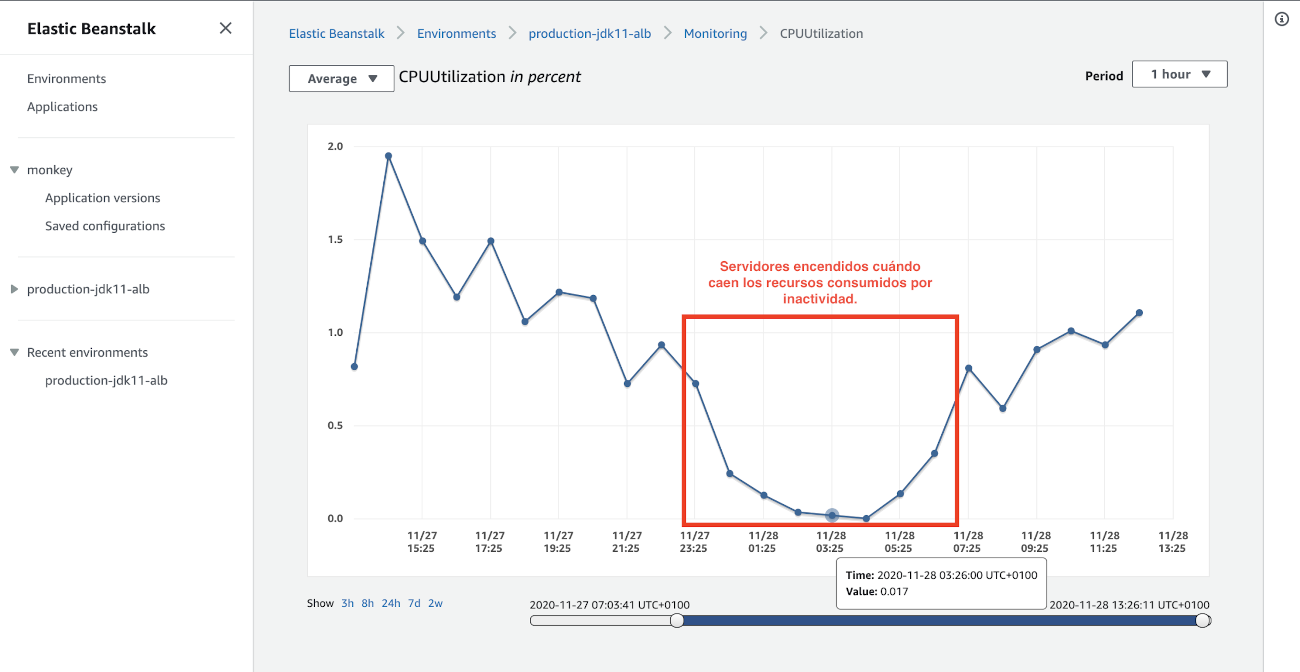The width and height of the screenshot is (1300, 672).
Task: Click the time range slider's right handle
Action: (1203, 620)
